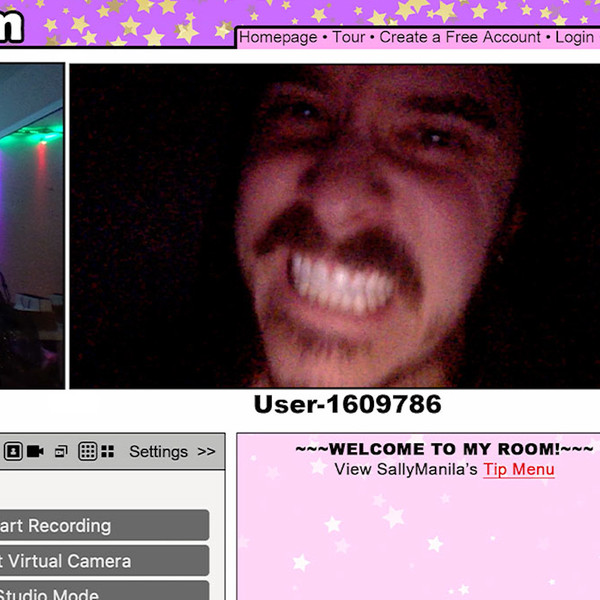The width and height of the screenshot is (600, 600).
Task: Click the portrait profile icon in toolbar
Action: tap(13, 452)
